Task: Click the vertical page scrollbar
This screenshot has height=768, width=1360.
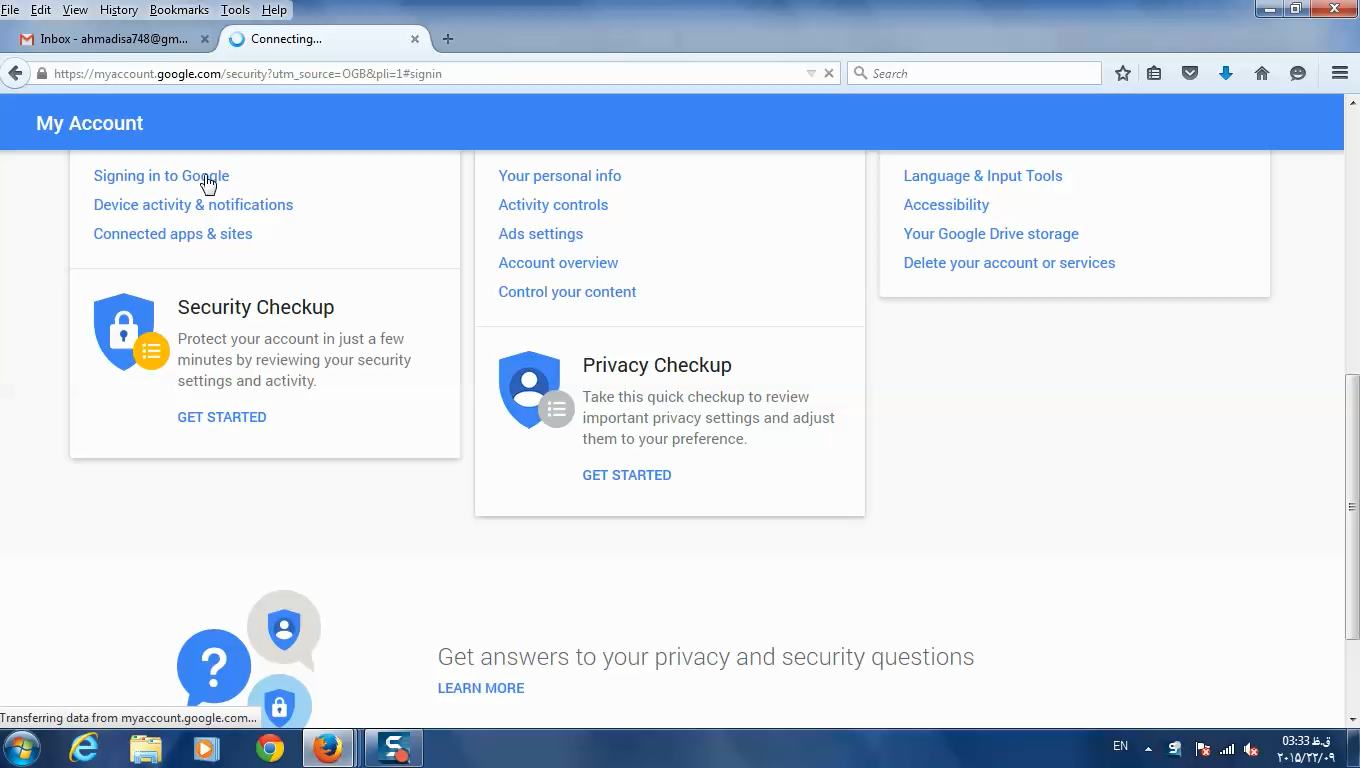Action: click(x=1352, y=507)
